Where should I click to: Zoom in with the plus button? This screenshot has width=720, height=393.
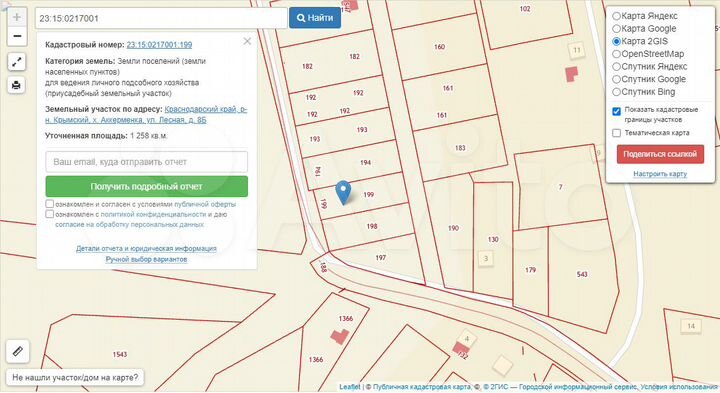point(17,17)
